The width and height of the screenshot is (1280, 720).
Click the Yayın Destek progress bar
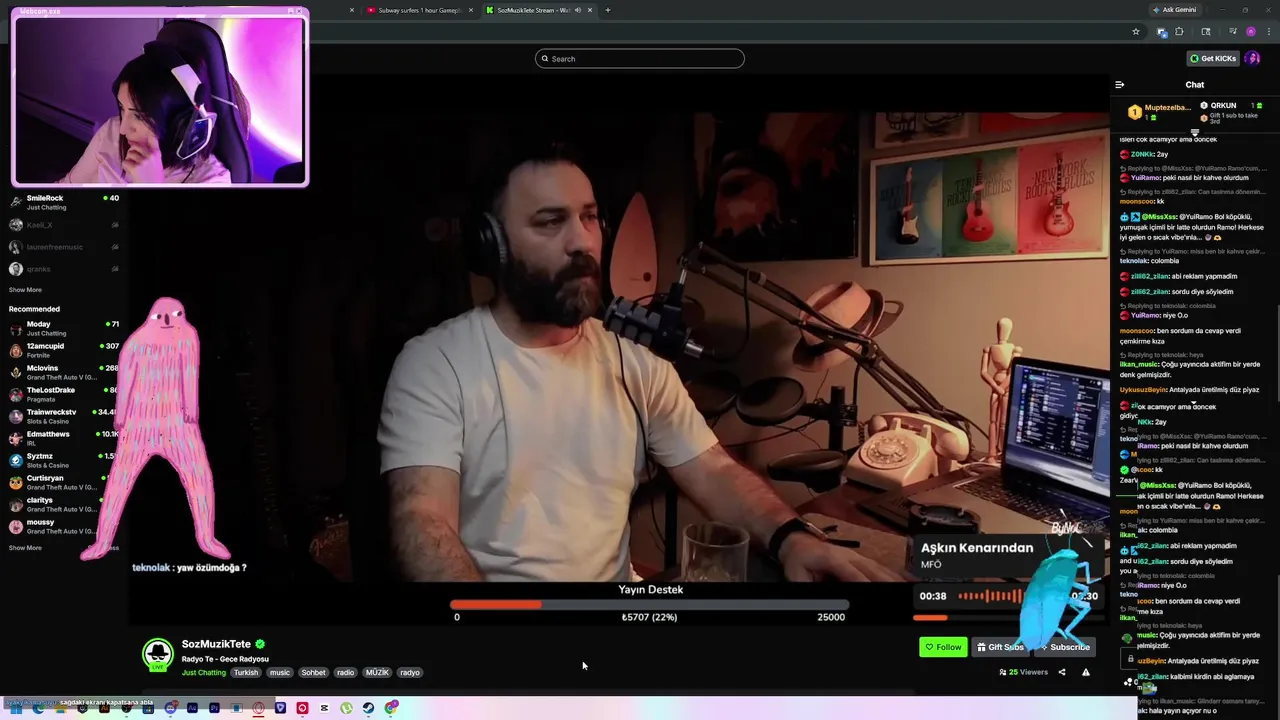point(650,604)
